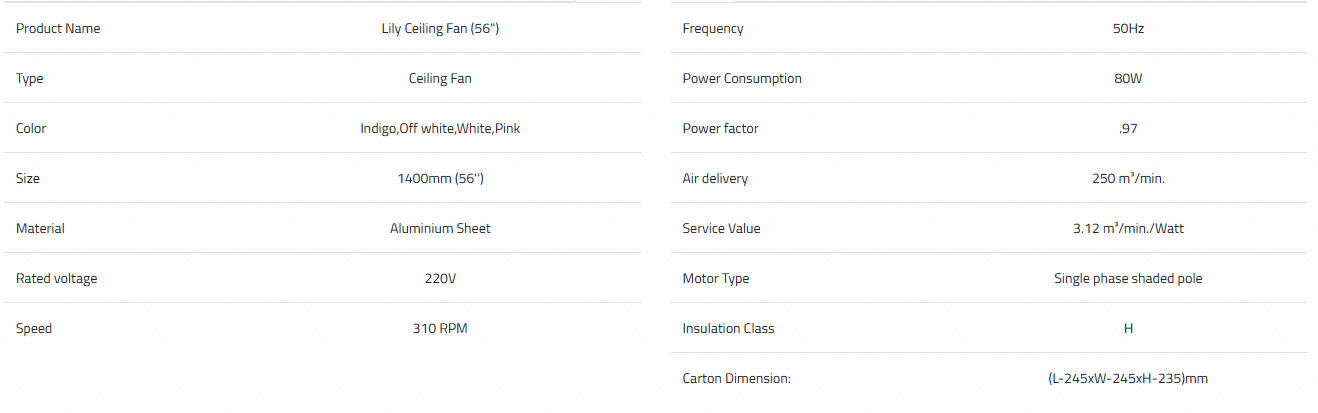The width and height of the screenshot is (1318, 413).
Task: Click the Product Name label
Action: coord(58,29)
